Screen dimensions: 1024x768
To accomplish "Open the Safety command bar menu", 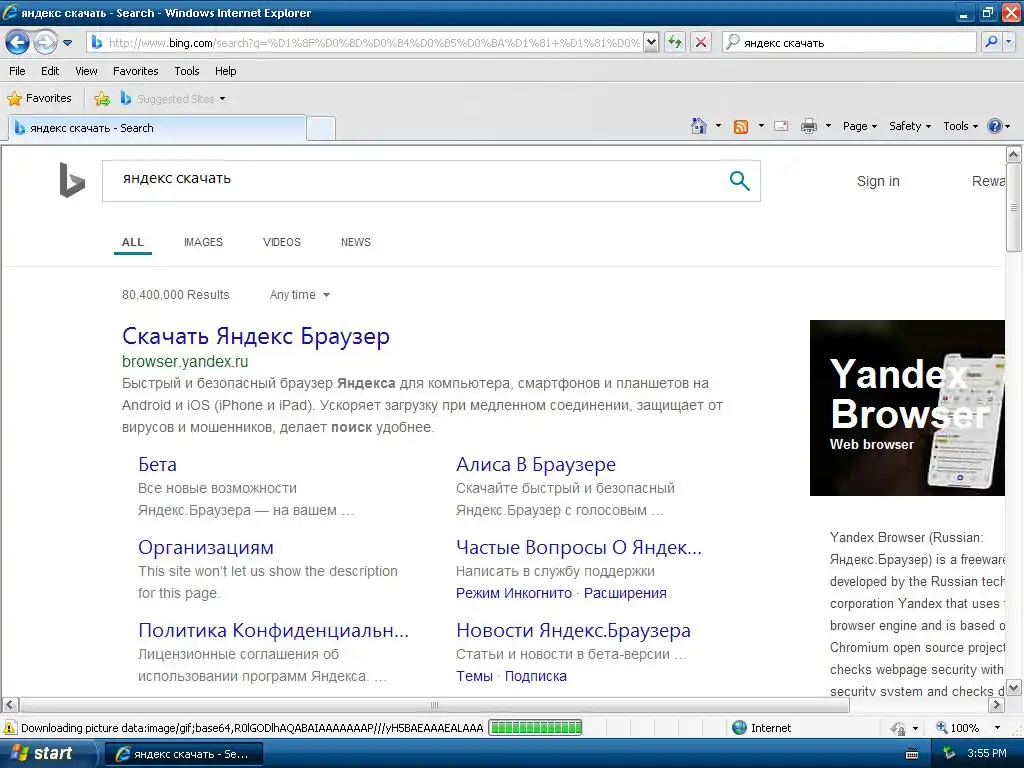I will coord(910,126).
